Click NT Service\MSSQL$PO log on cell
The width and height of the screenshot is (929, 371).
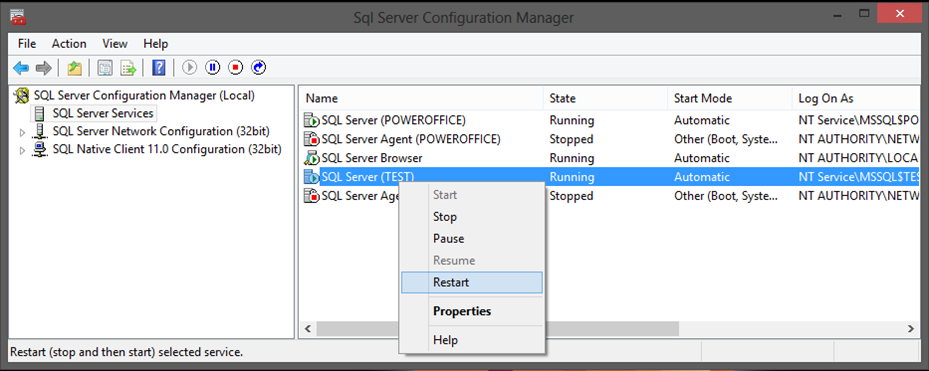858,120
